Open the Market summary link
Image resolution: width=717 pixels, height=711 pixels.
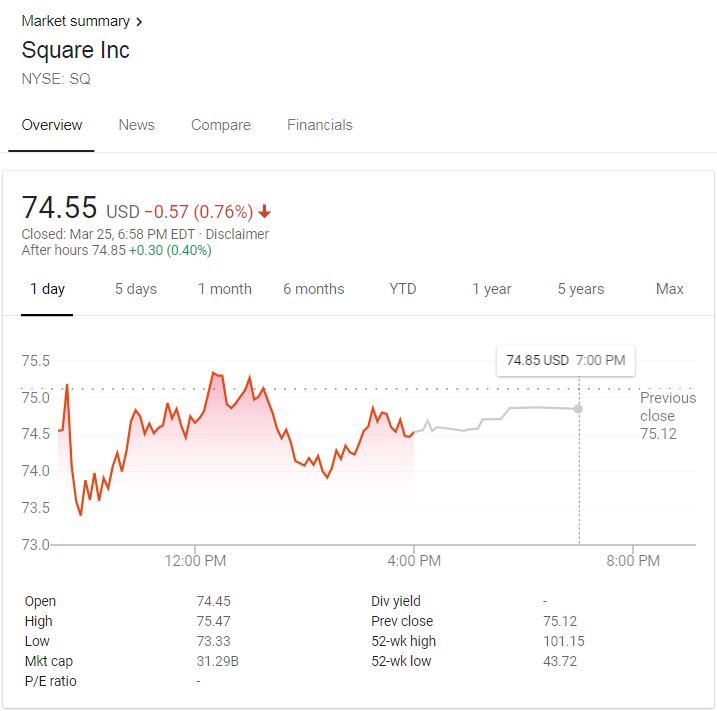point(75,21)
